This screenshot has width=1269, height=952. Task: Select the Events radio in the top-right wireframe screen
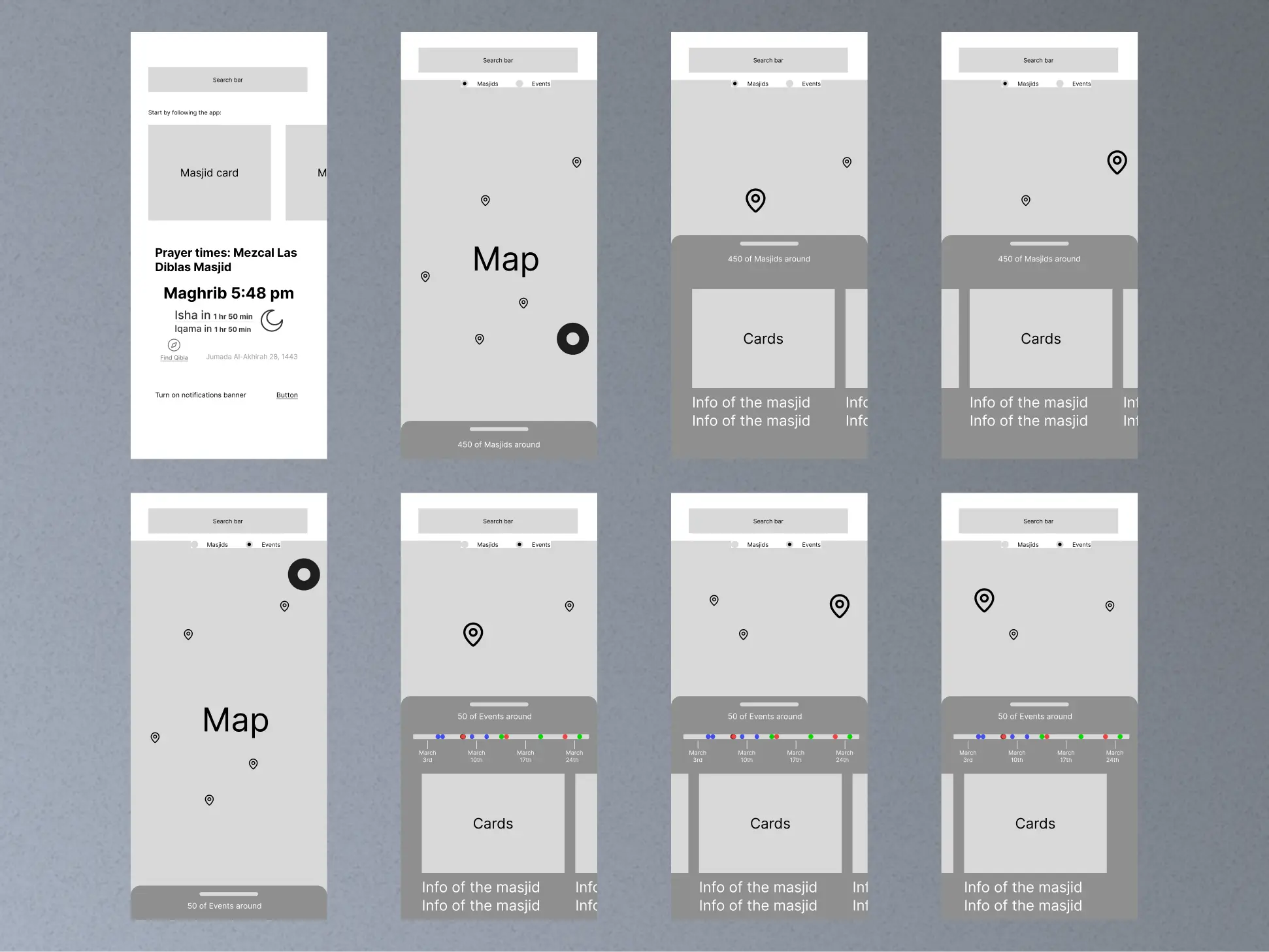(1060, 84)
